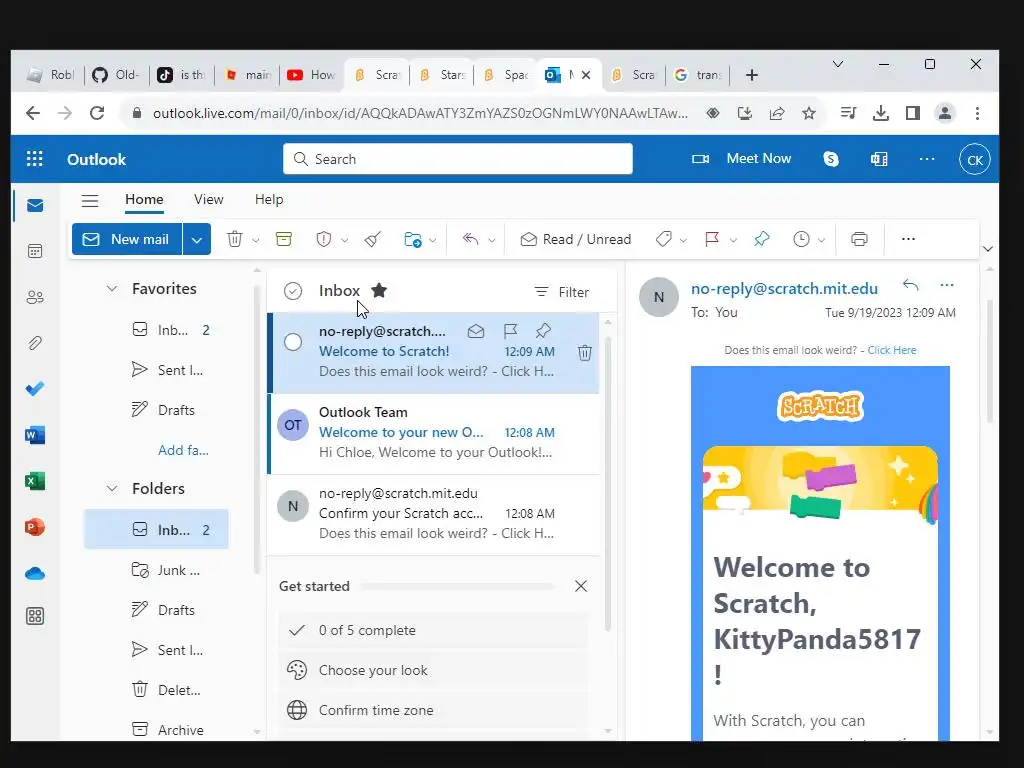The height and width of the screenshot is (768, 1024).
Task: Open the Outlook Team welcome email
Action: (x=434, y=432)
